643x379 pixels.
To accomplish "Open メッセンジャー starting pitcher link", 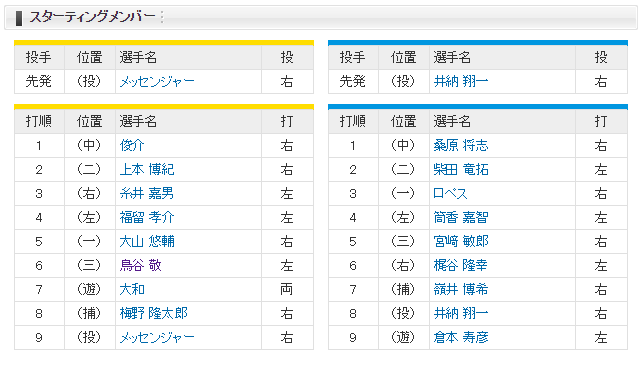I will (x=157, y=82).
